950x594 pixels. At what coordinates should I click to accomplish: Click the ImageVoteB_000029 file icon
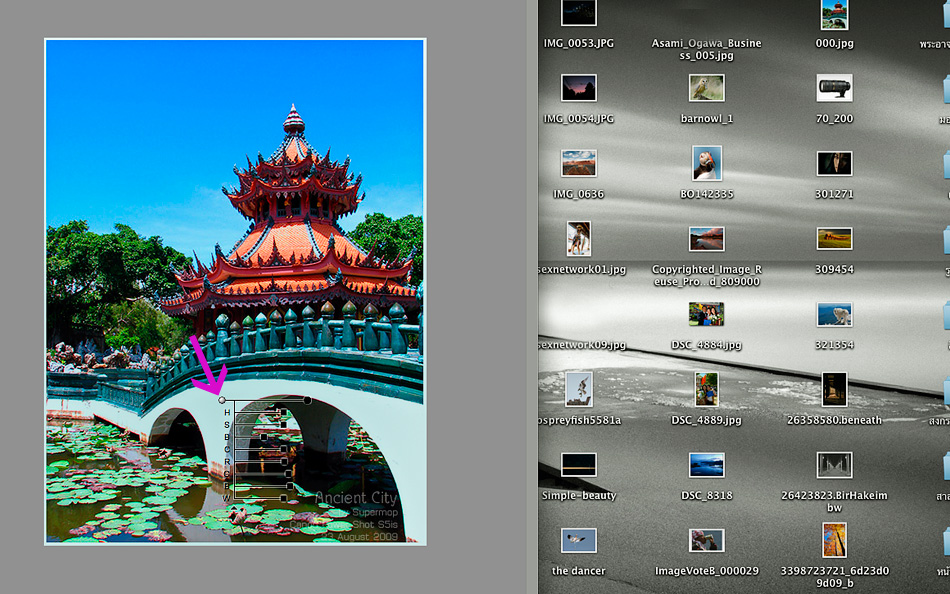point(706,540)
